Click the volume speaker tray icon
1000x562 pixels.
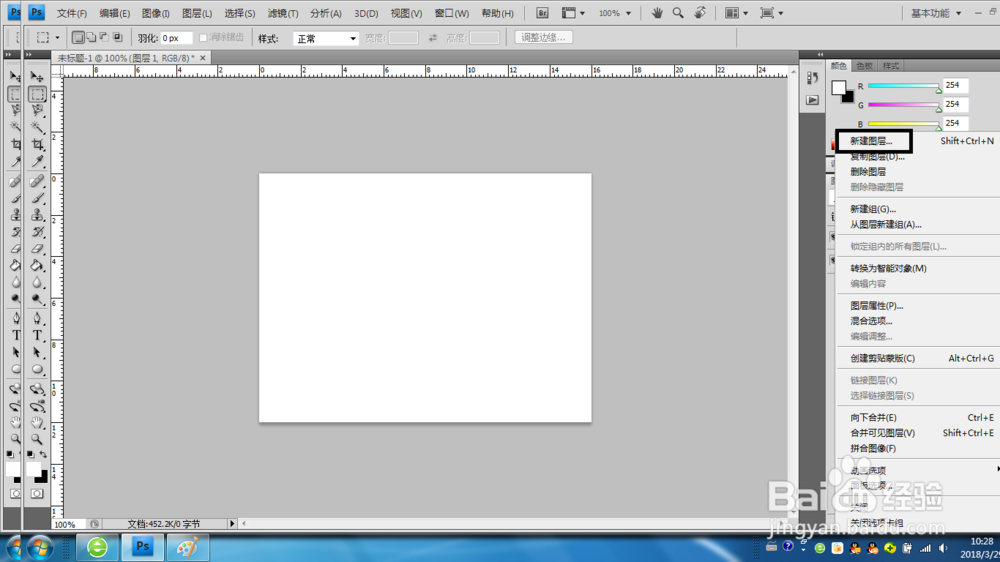pyautogui.click(x=943, y=548)
